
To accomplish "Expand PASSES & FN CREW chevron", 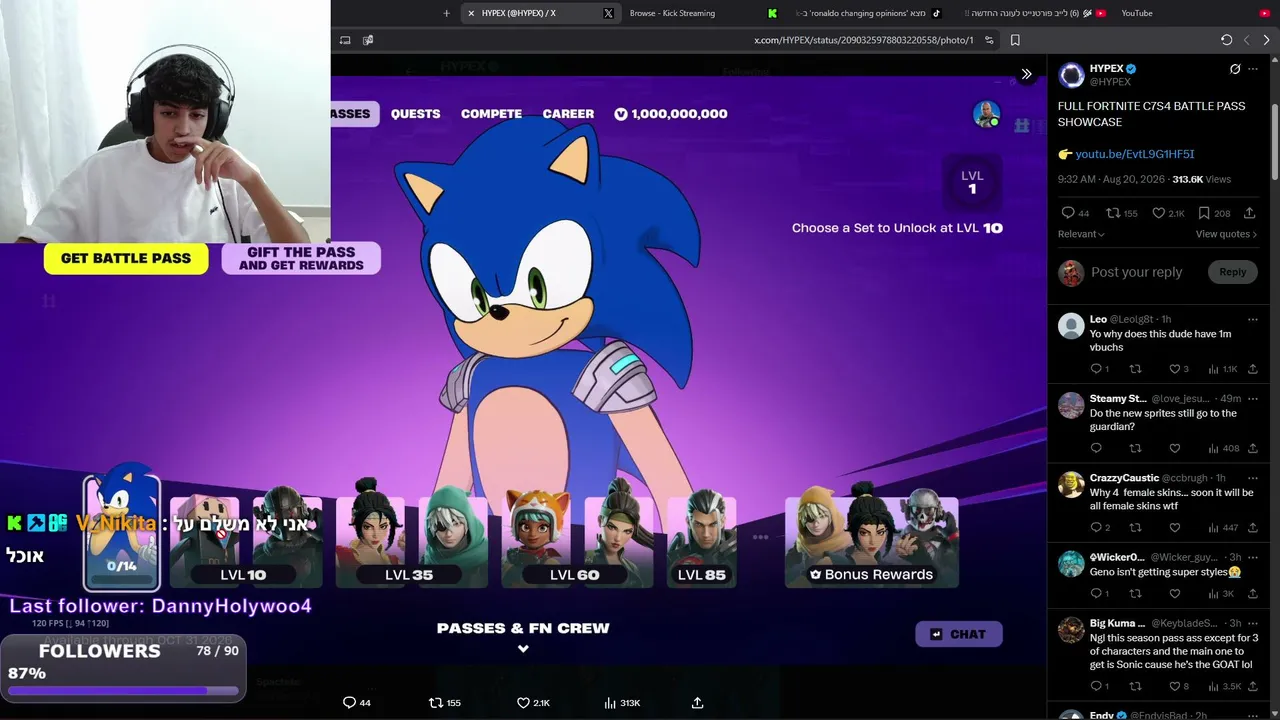I will (x=523, y=649).
